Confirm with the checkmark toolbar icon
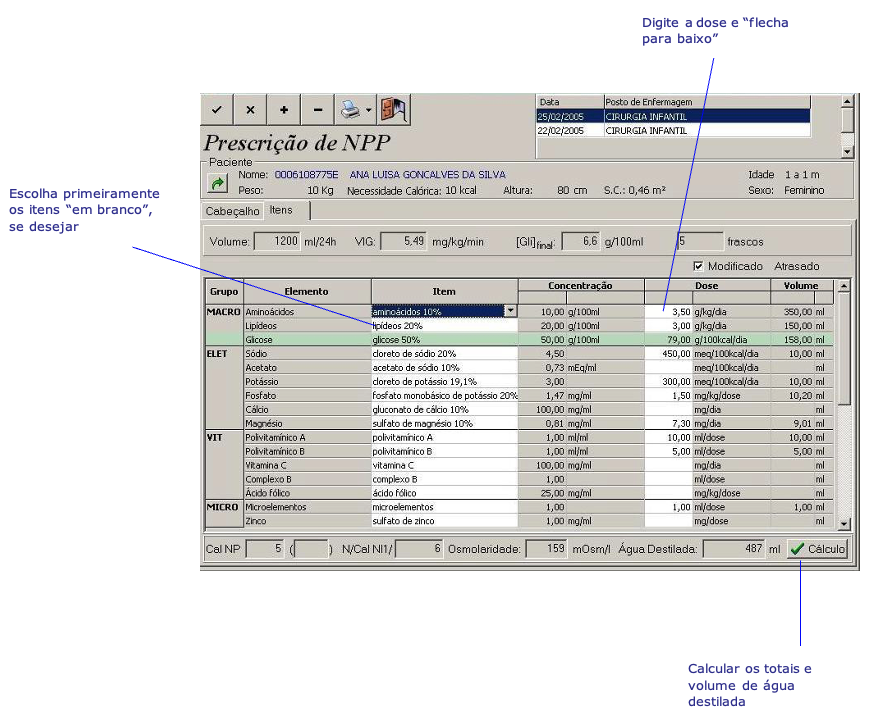The height and width of the screenshot is (722, 878). pyautogui.click(x=217, y=110)
